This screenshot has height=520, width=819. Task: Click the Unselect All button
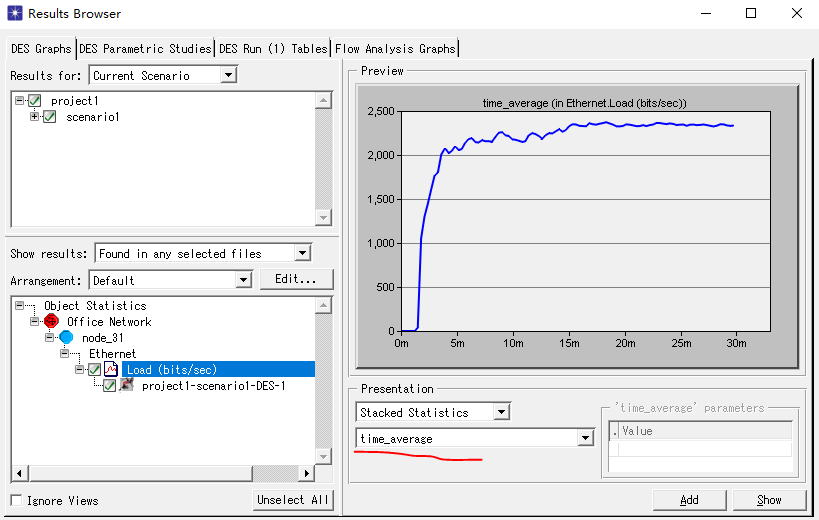(x=292, y=500)
